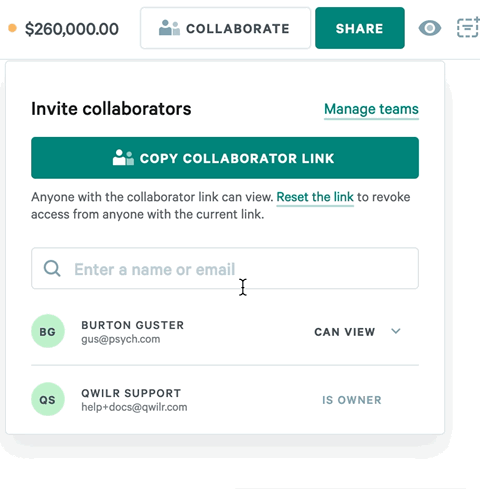
Task: Open the Manage teams link
Action: [x=371, y=109]
